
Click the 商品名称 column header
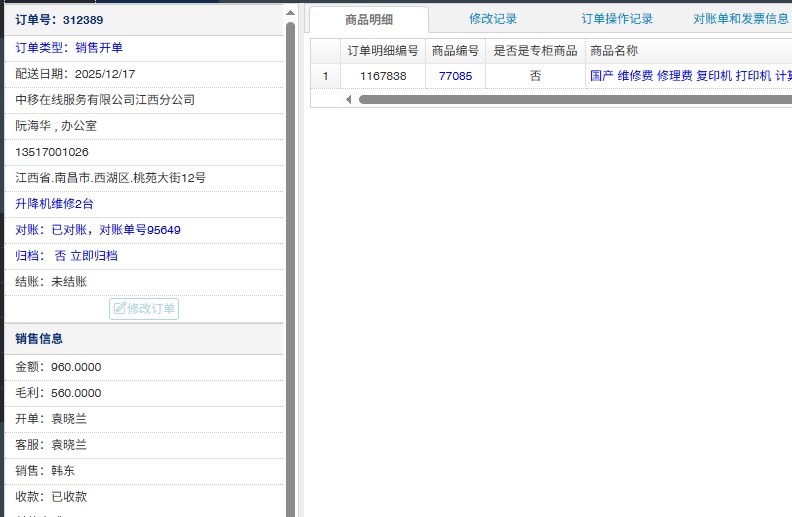[x=614, y=51]
